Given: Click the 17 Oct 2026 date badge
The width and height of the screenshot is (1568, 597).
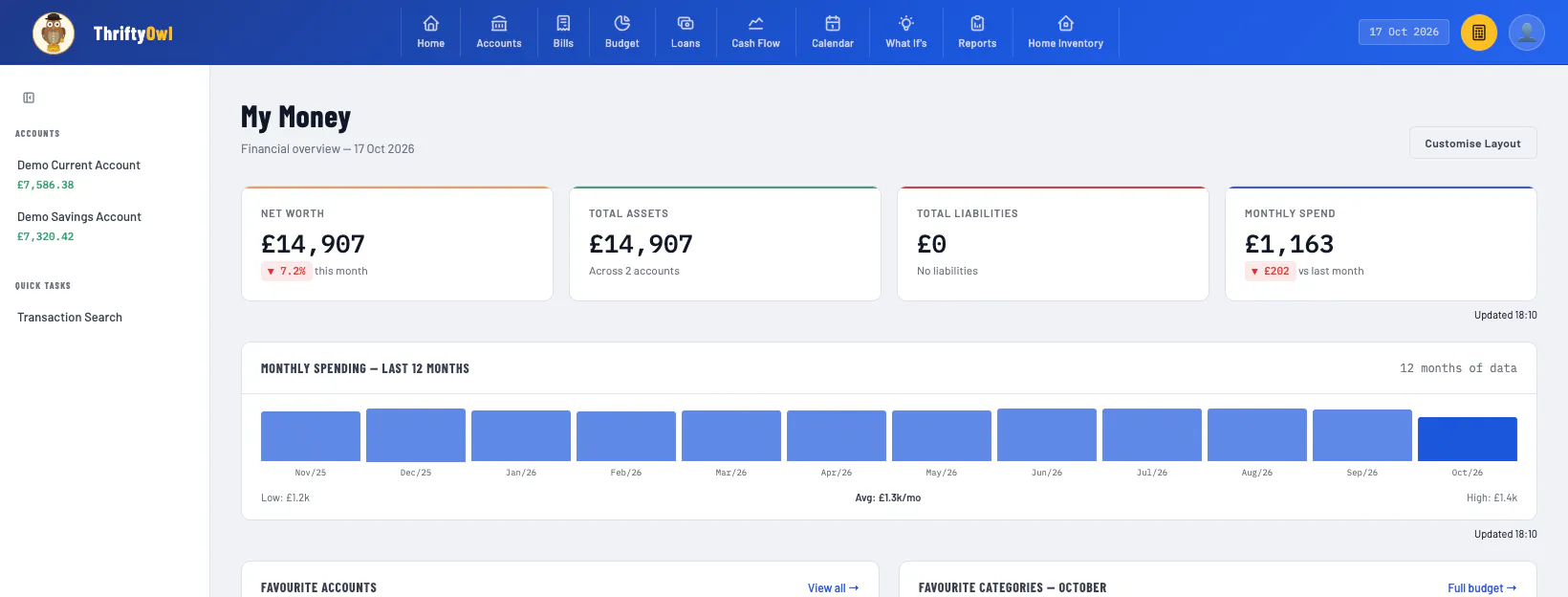Looking at the screenshot, I should tap(1404, 32).
